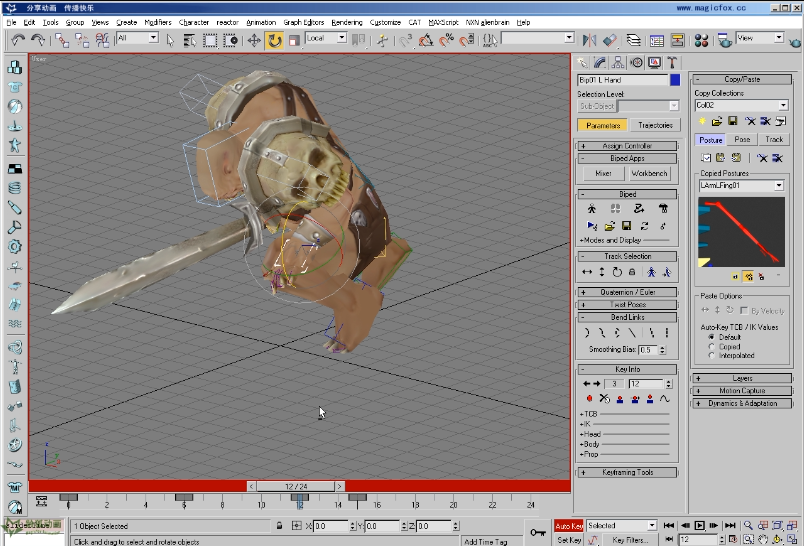Open the Hierarchy panel tab icon
This screenshot has width=804, height=546.
(x=618, y=63)
